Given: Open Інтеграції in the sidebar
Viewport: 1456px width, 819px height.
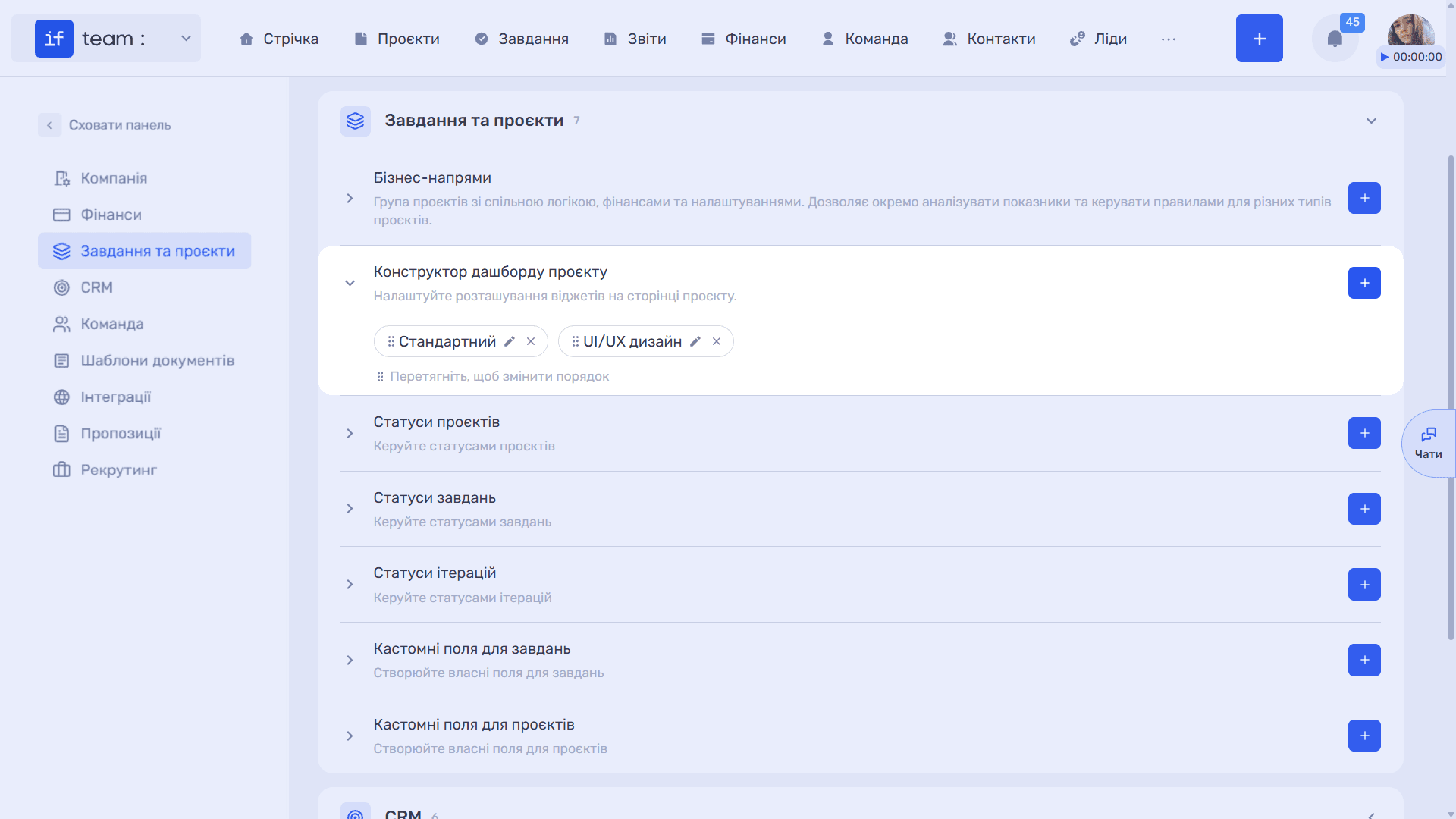Looking at the screenshot, I should pyautogui.click(x=144, y=397).
